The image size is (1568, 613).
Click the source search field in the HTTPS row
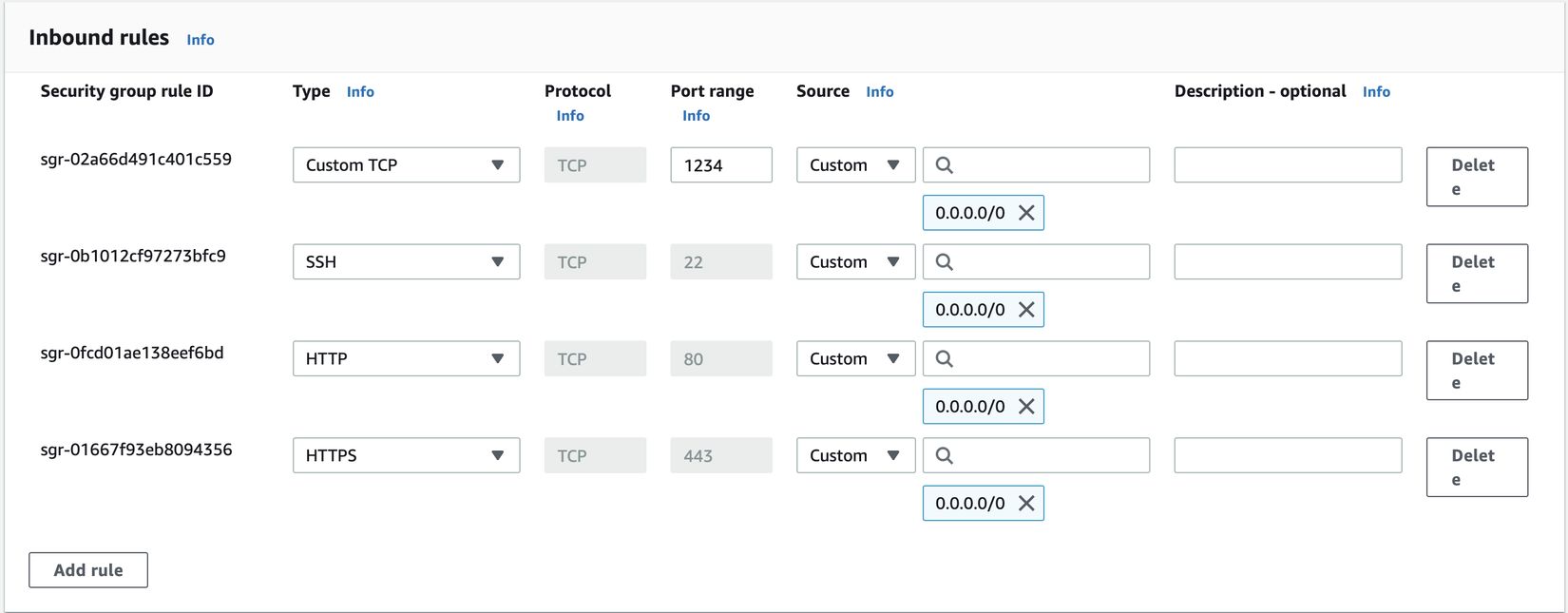click(x=1045, y=456)
